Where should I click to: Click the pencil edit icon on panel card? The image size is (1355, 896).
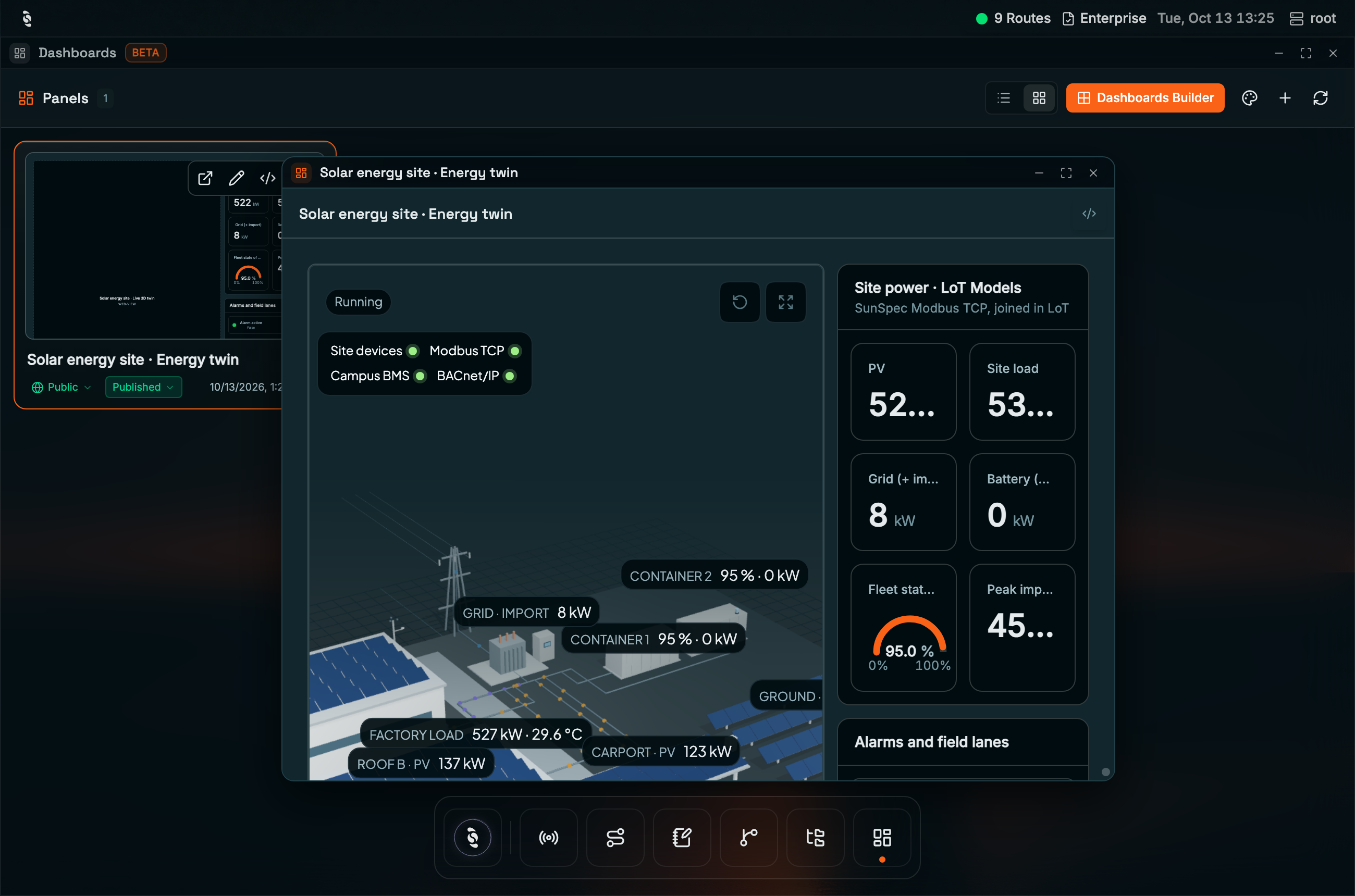[237, 178]
